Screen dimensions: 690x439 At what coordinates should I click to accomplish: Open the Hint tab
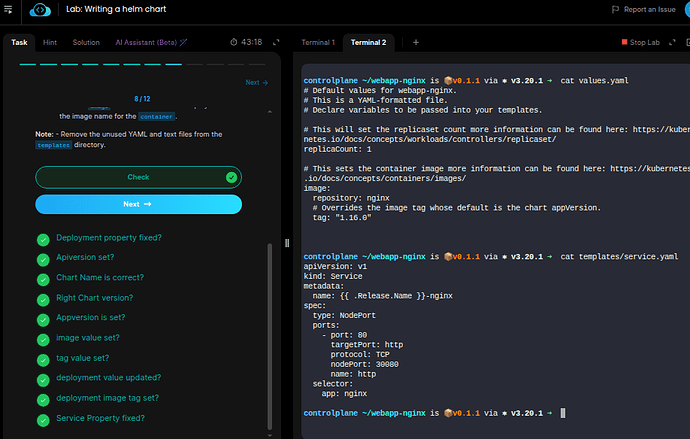pyautogui.click(x=50, y=42)
